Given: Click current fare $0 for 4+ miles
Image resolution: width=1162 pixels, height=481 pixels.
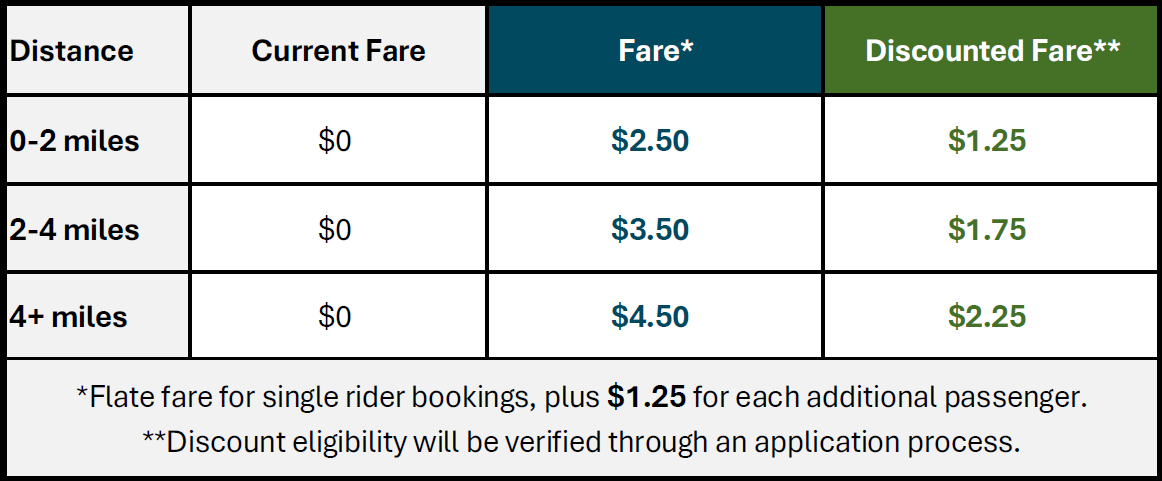Looking at the screenshot, I should 335,317.
